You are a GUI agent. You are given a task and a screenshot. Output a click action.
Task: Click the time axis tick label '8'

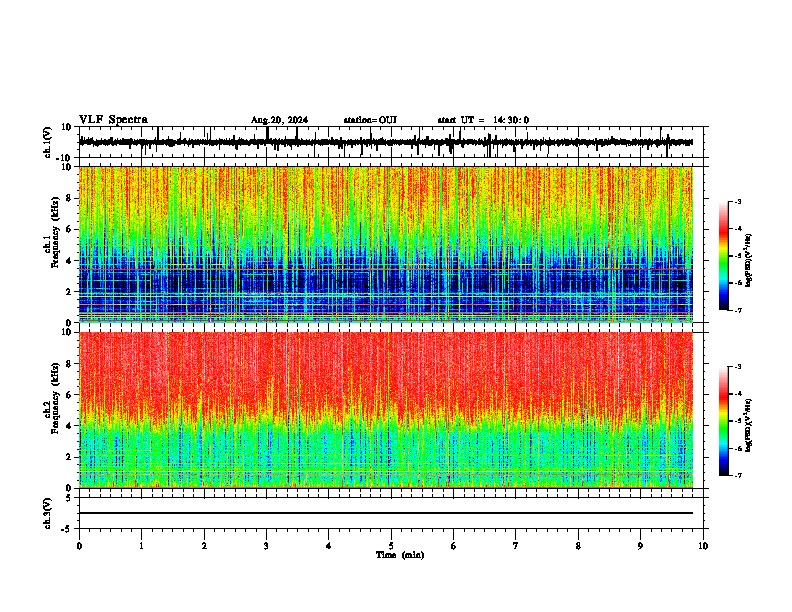coord(578,546)
